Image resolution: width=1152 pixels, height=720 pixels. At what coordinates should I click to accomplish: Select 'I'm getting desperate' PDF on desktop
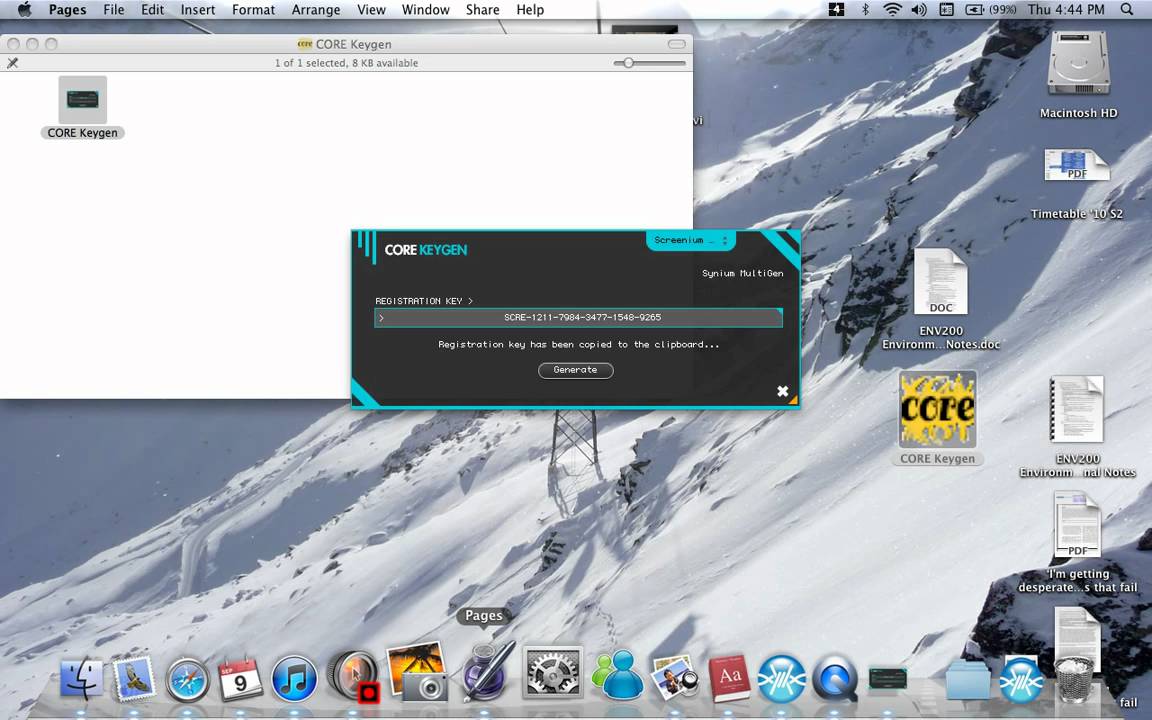pyautogui.click(x=1077, y=542)
